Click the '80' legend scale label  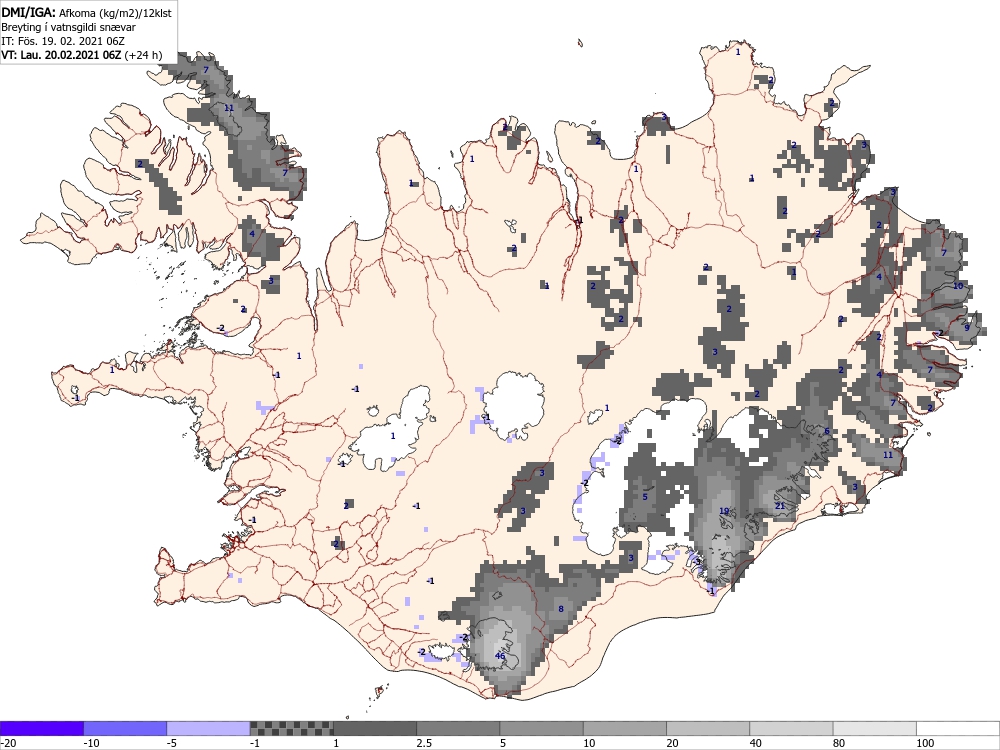click(x=839, y=743)
